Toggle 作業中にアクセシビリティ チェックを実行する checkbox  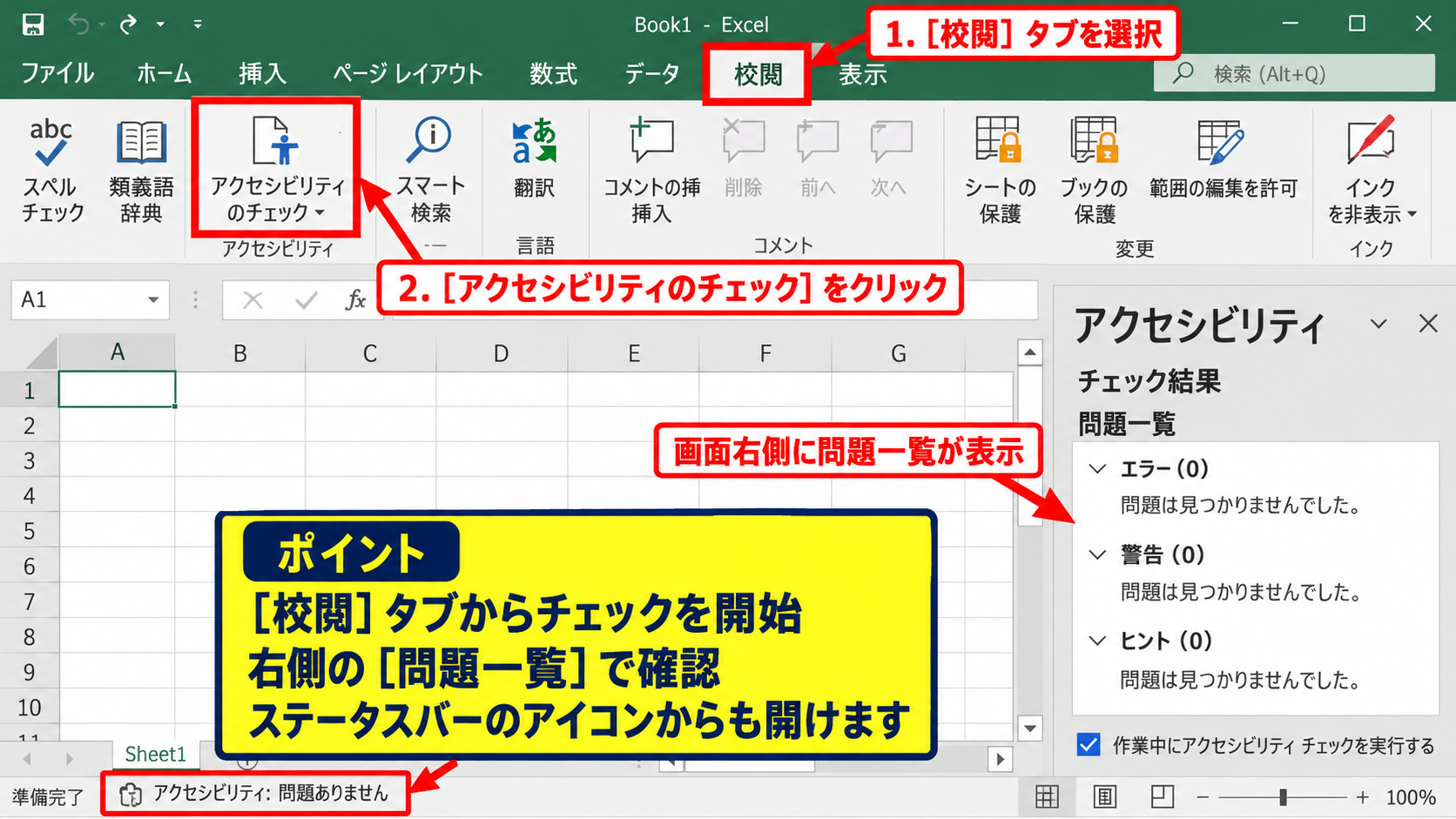1089,745
